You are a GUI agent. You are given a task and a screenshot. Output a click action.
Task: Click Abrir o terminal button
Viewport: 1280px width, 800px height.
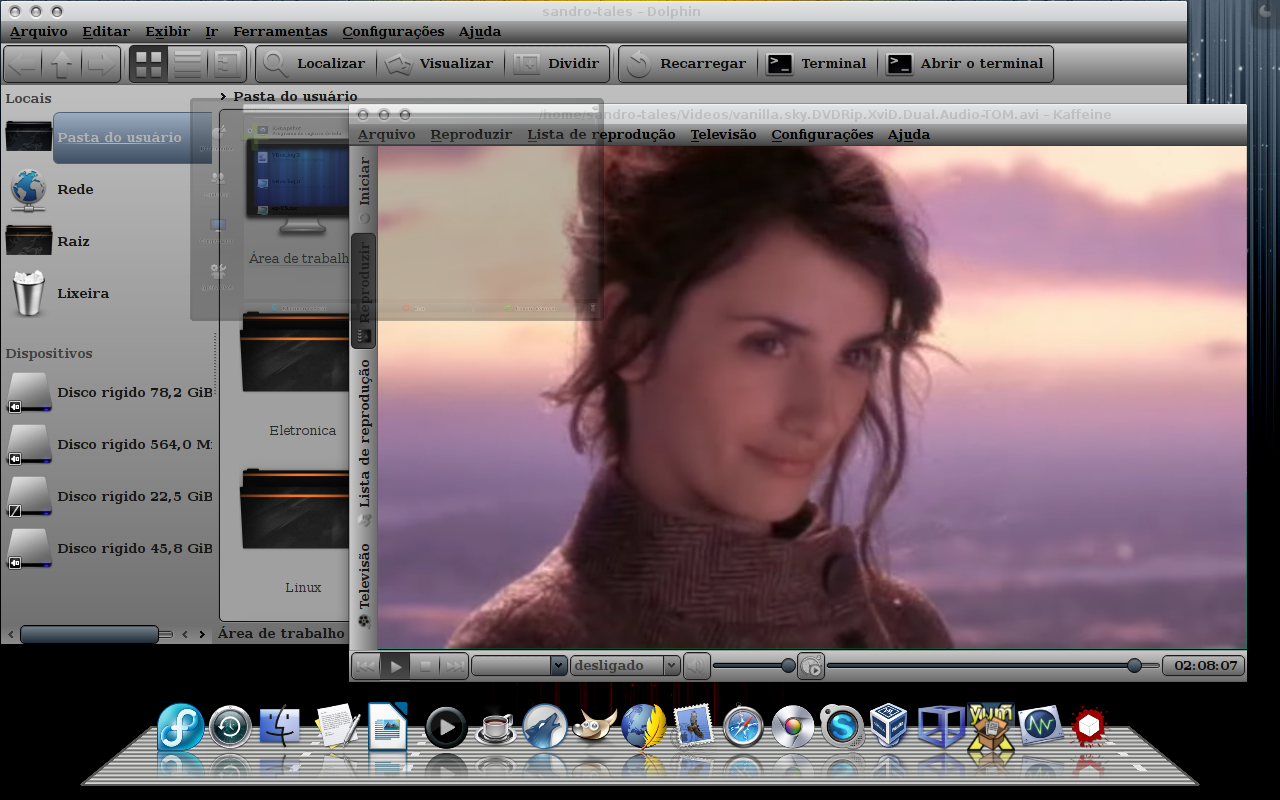click(x=965, y=64)
